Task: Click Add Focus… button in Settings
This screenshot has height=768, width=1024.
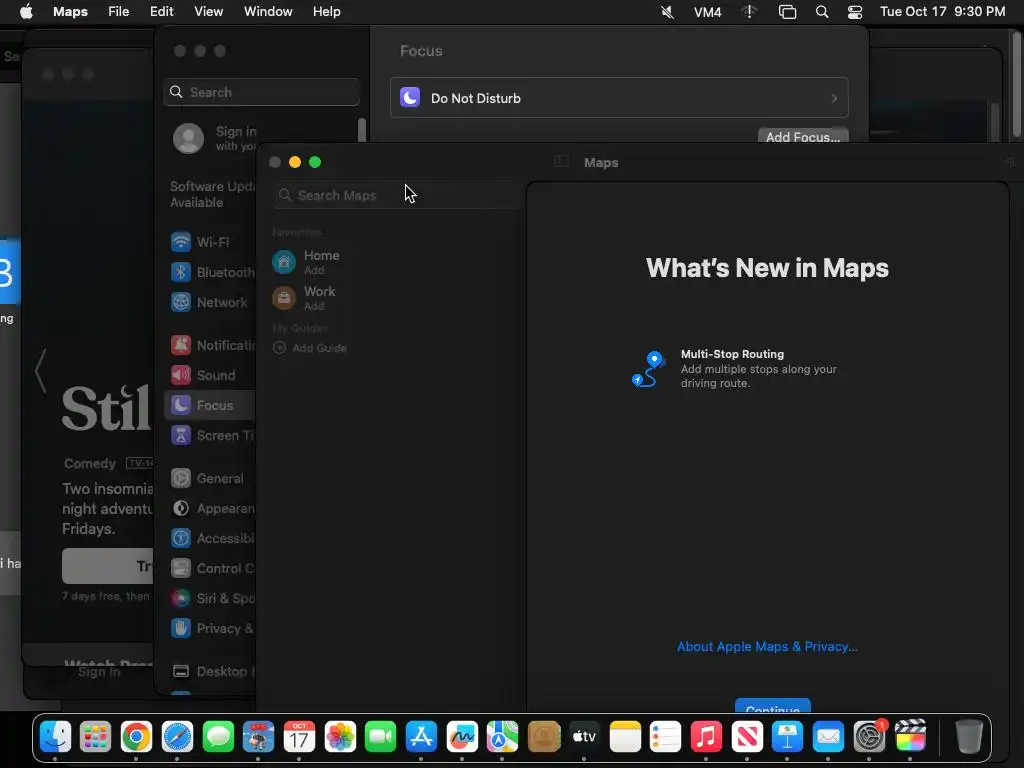Action: [803, 135]
